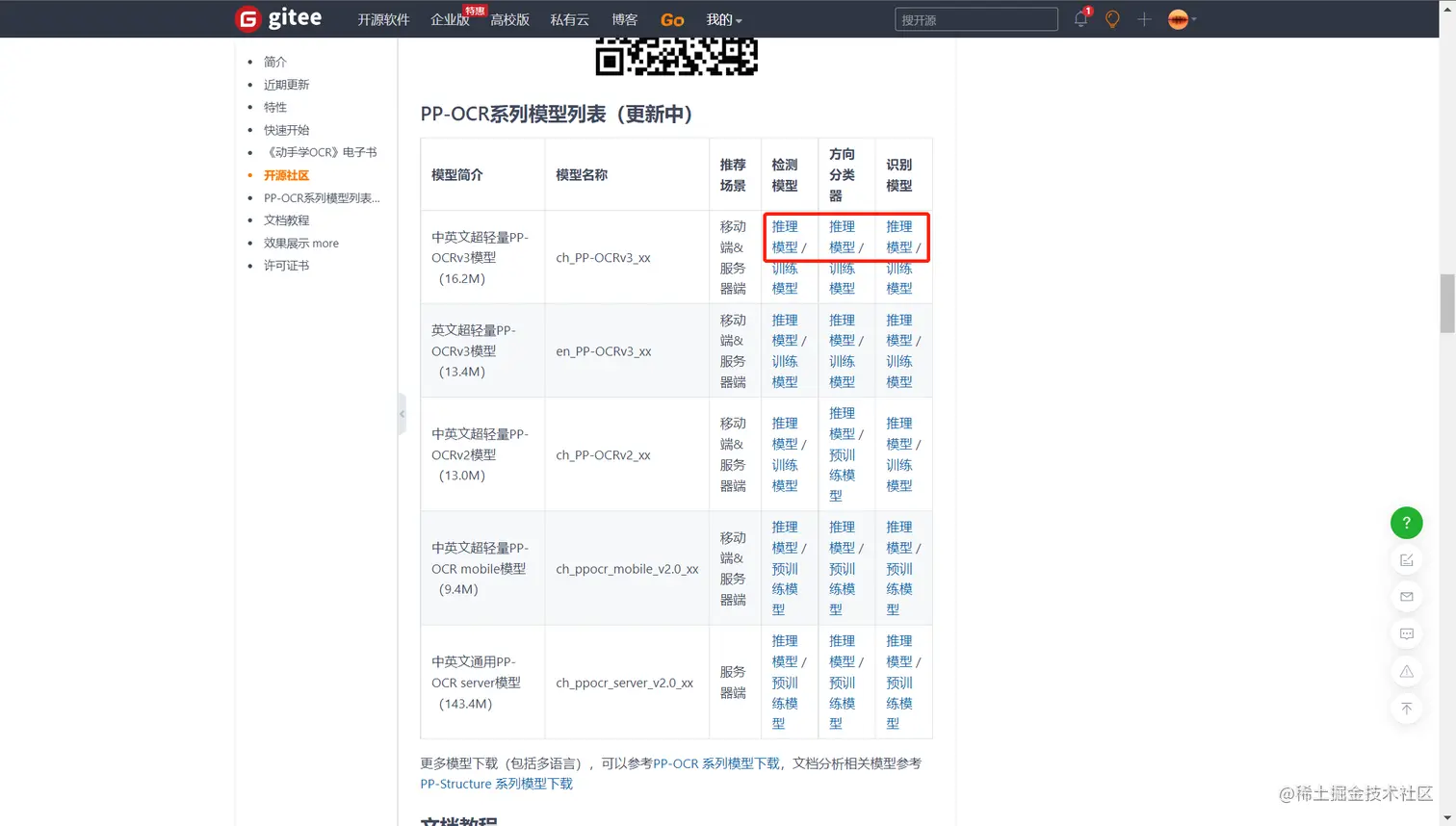
Task: Open ch_PP-OCRv3 direction classifier 推理模型 link
Action: coord(842,237)
